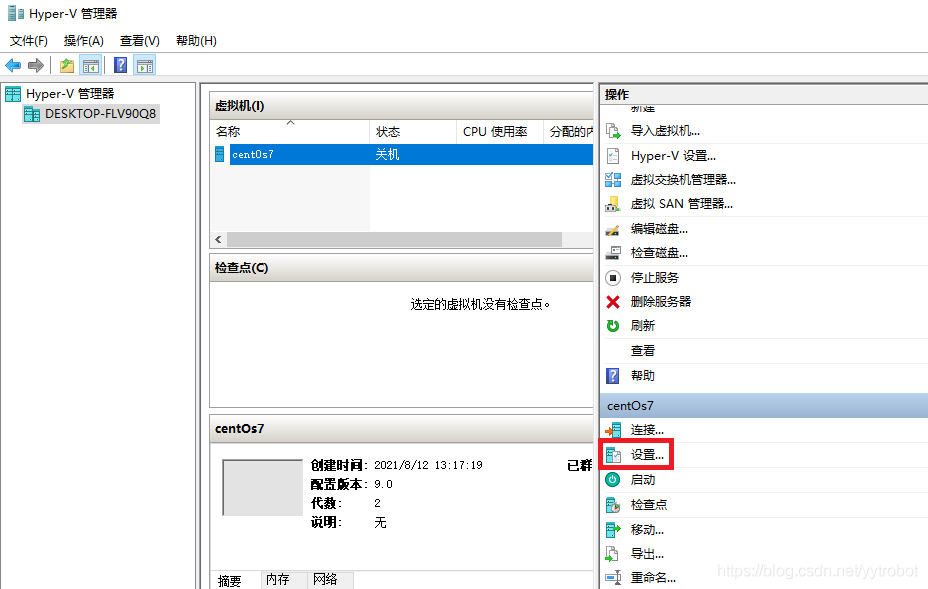Click the 帮助 question mark icon in actions
Screen dimensions: 928x589
613,376
